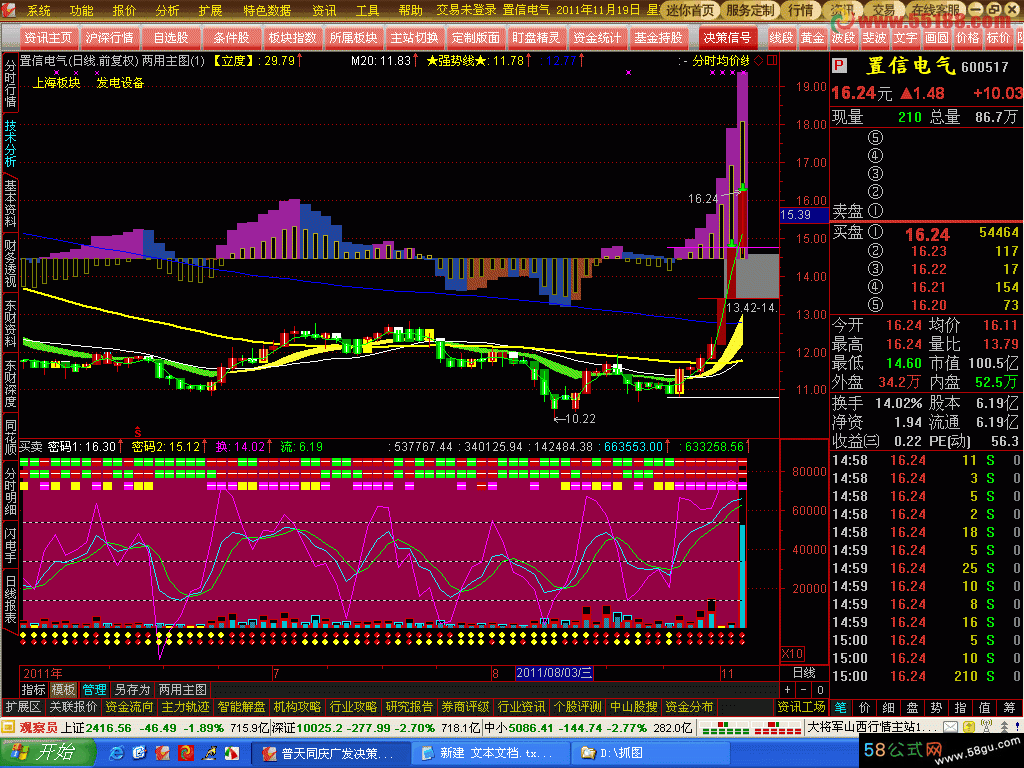Screen dimensions: 1024x768
Task: Click the 条件股 toolbar button
Action: click(x=231, y=38)
